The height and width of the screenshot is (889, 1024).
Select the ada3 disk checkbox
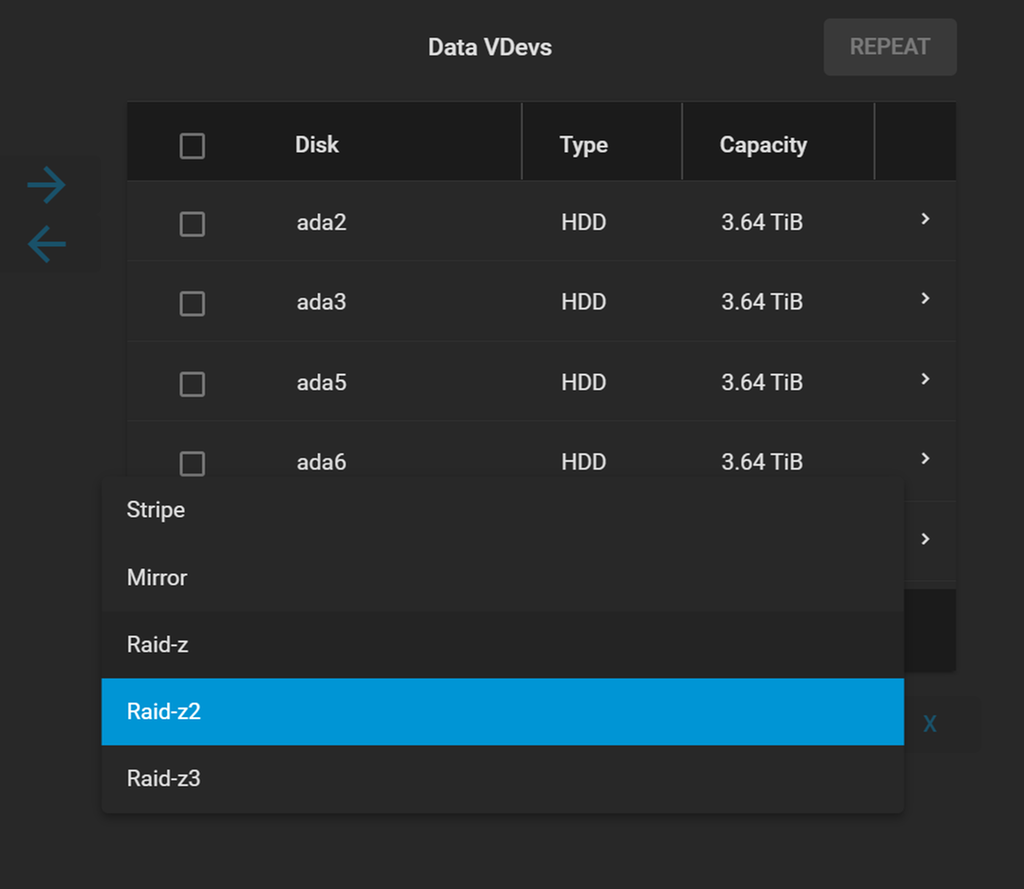pos(192,303)
